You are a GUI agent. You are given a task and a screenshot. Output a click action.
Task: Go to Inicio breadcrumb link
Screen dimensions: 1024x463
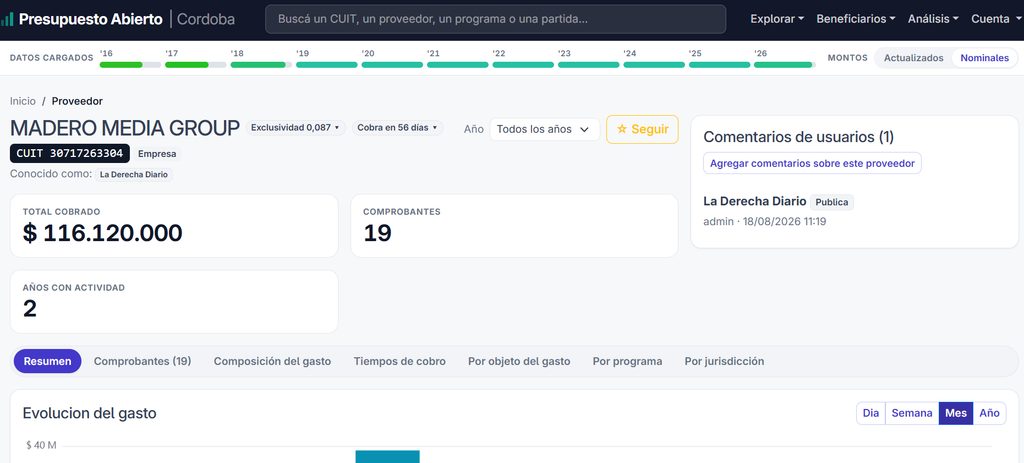23,101
